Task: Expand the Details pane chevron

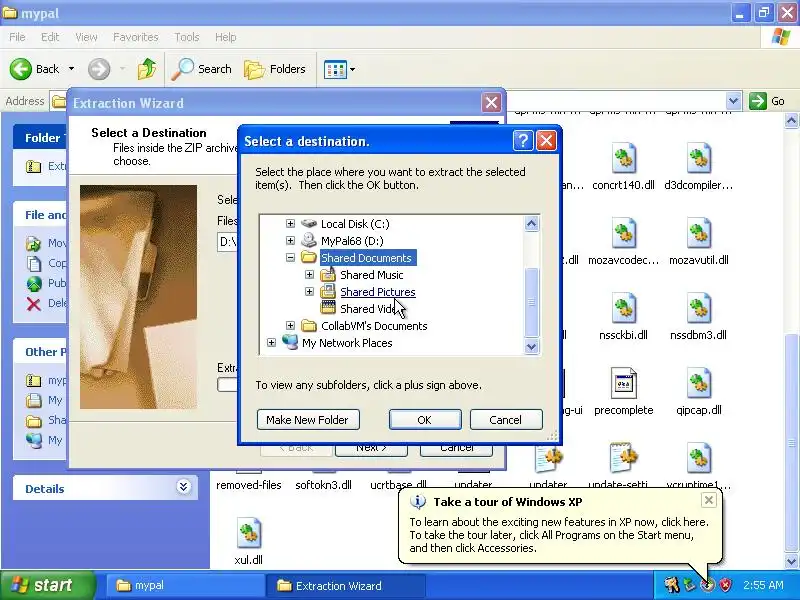Action: [x=183, y=487]
